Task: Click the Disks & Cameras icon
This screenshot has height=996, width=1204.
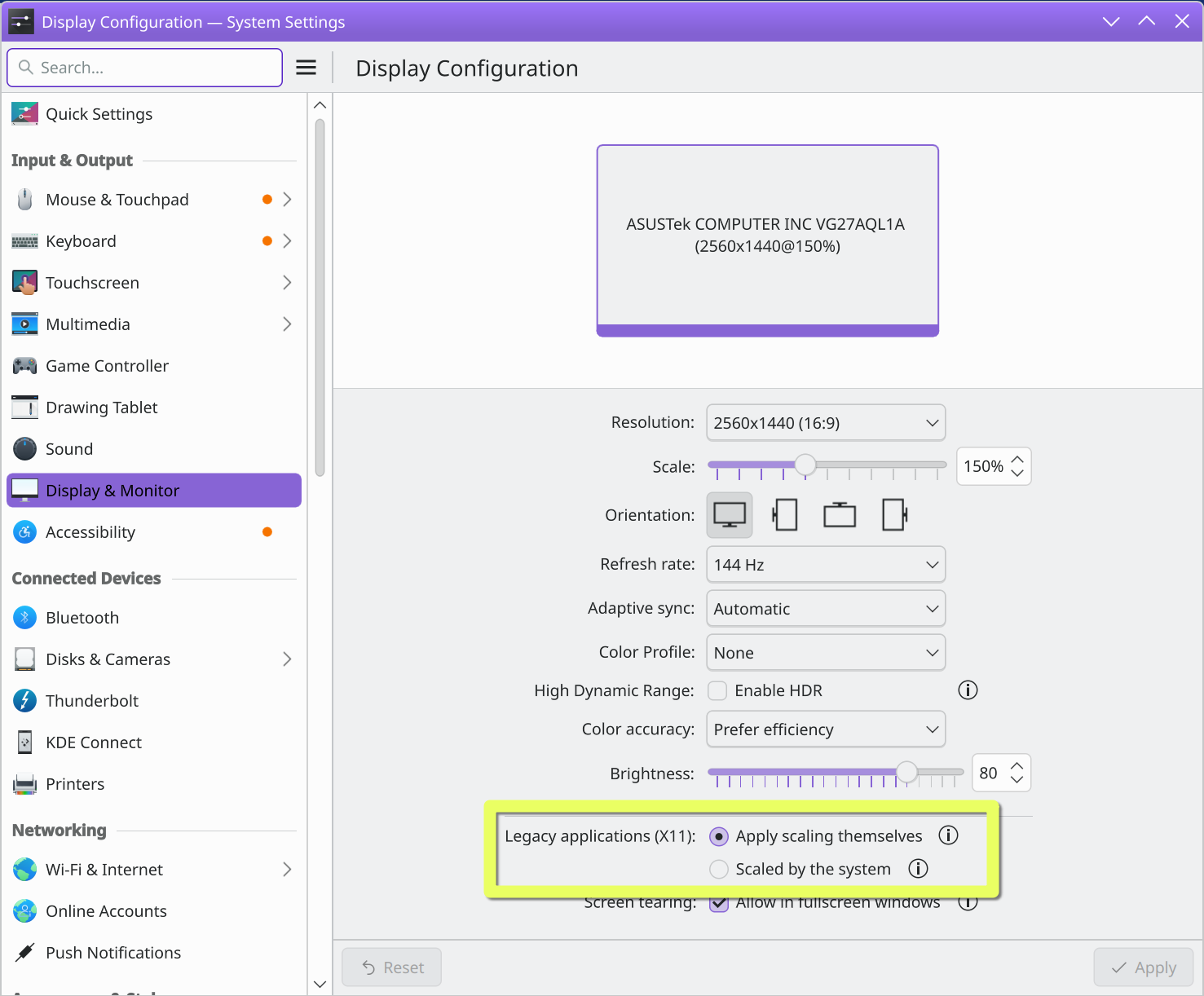Action: 24,659
